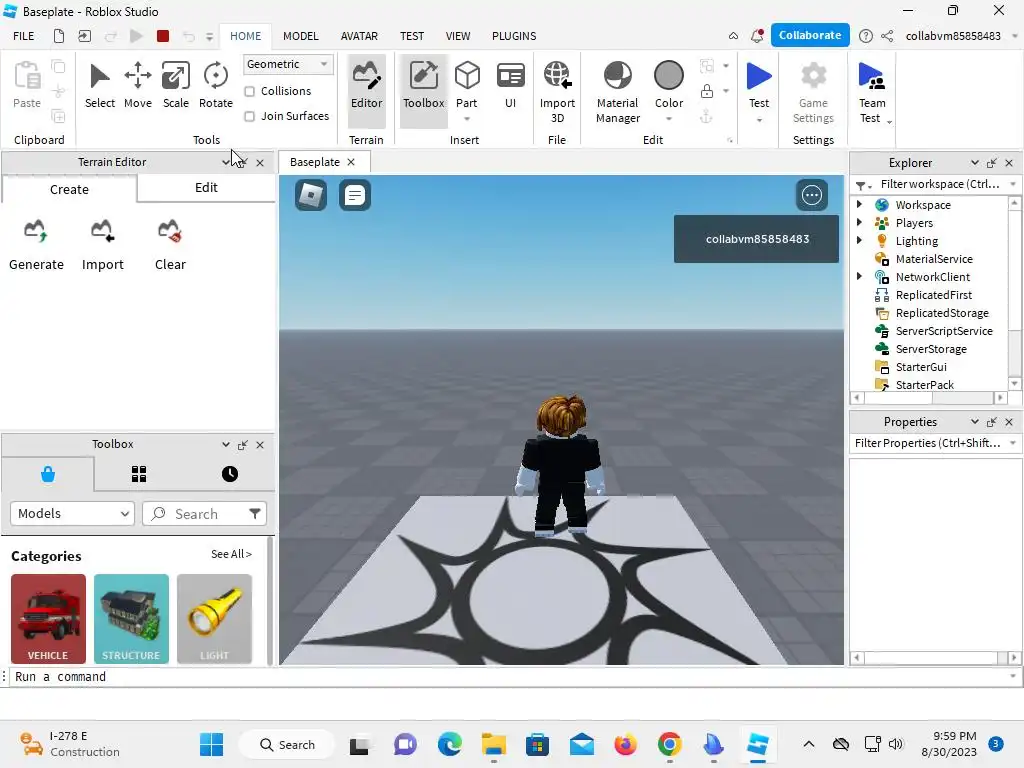Screen dimensions: 1024x768
Task: Expand the NetworkClient tree node
Action: pyautogui.click(x=859, y=276)
